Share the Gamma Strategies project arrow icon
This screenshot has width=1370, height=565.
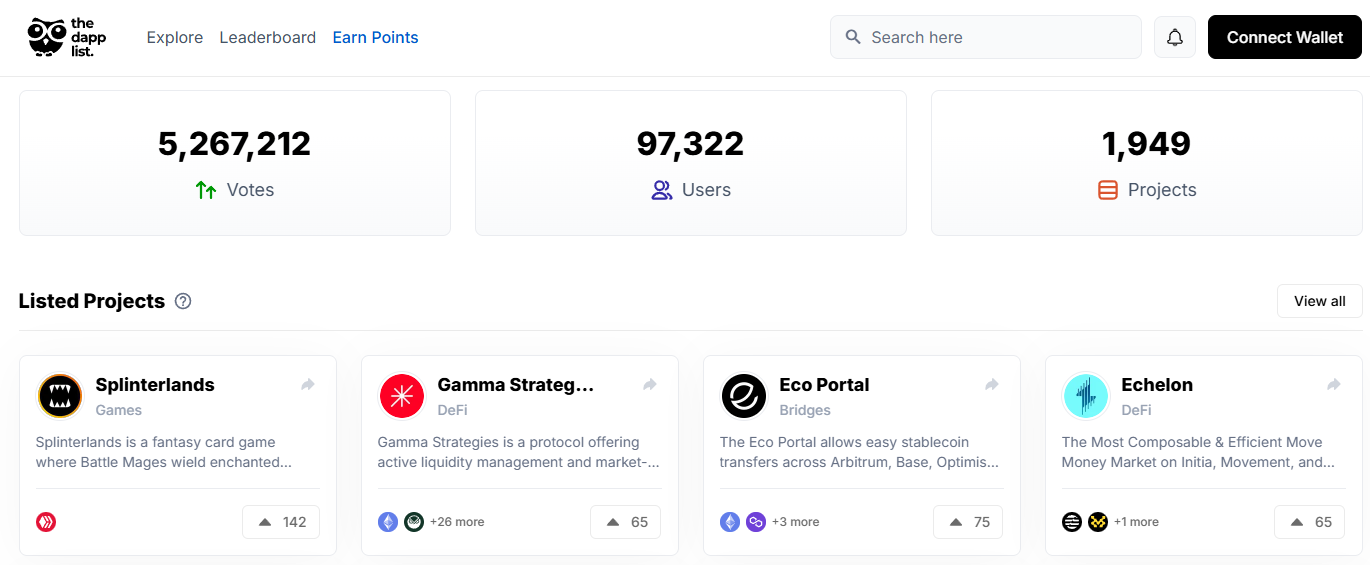click(650, 385)
